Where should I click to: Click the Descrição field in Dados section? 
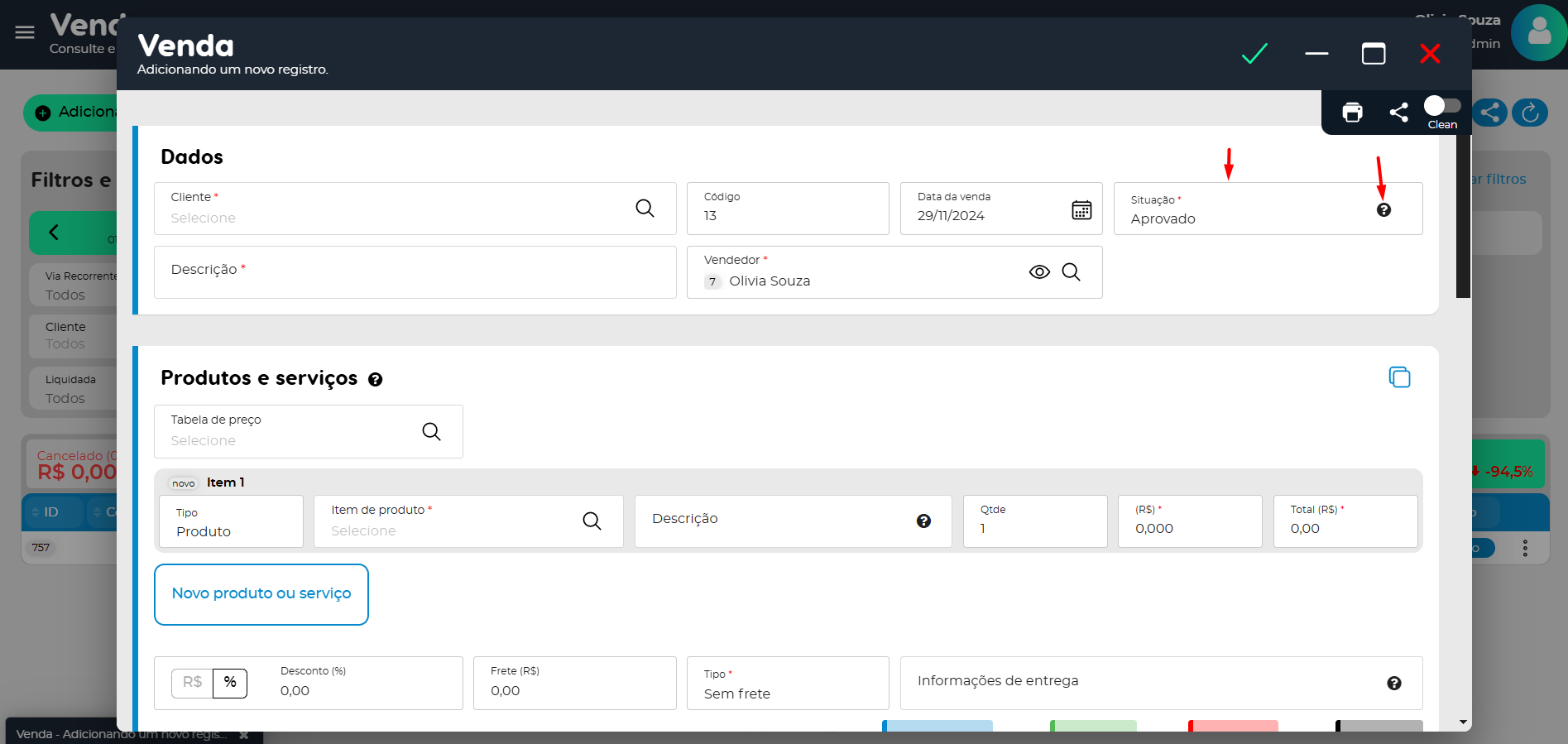pos(415,272)
